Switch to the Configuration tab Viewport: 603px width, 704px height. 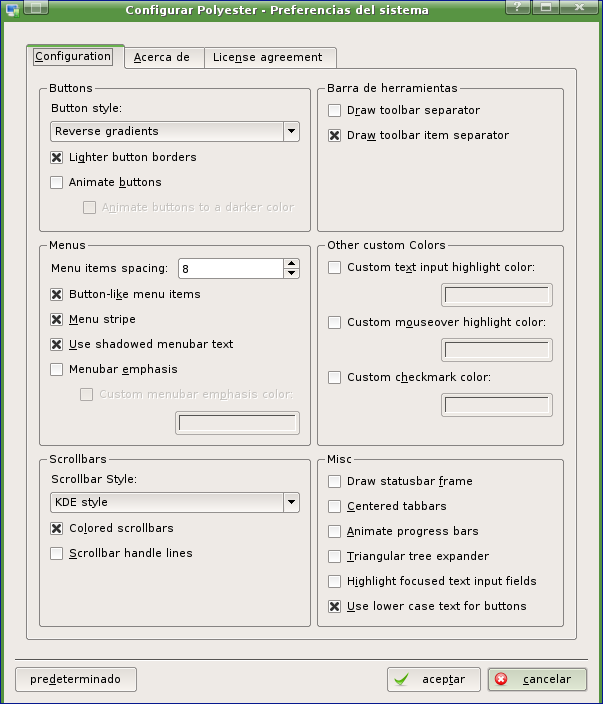[x=73, y=57]
